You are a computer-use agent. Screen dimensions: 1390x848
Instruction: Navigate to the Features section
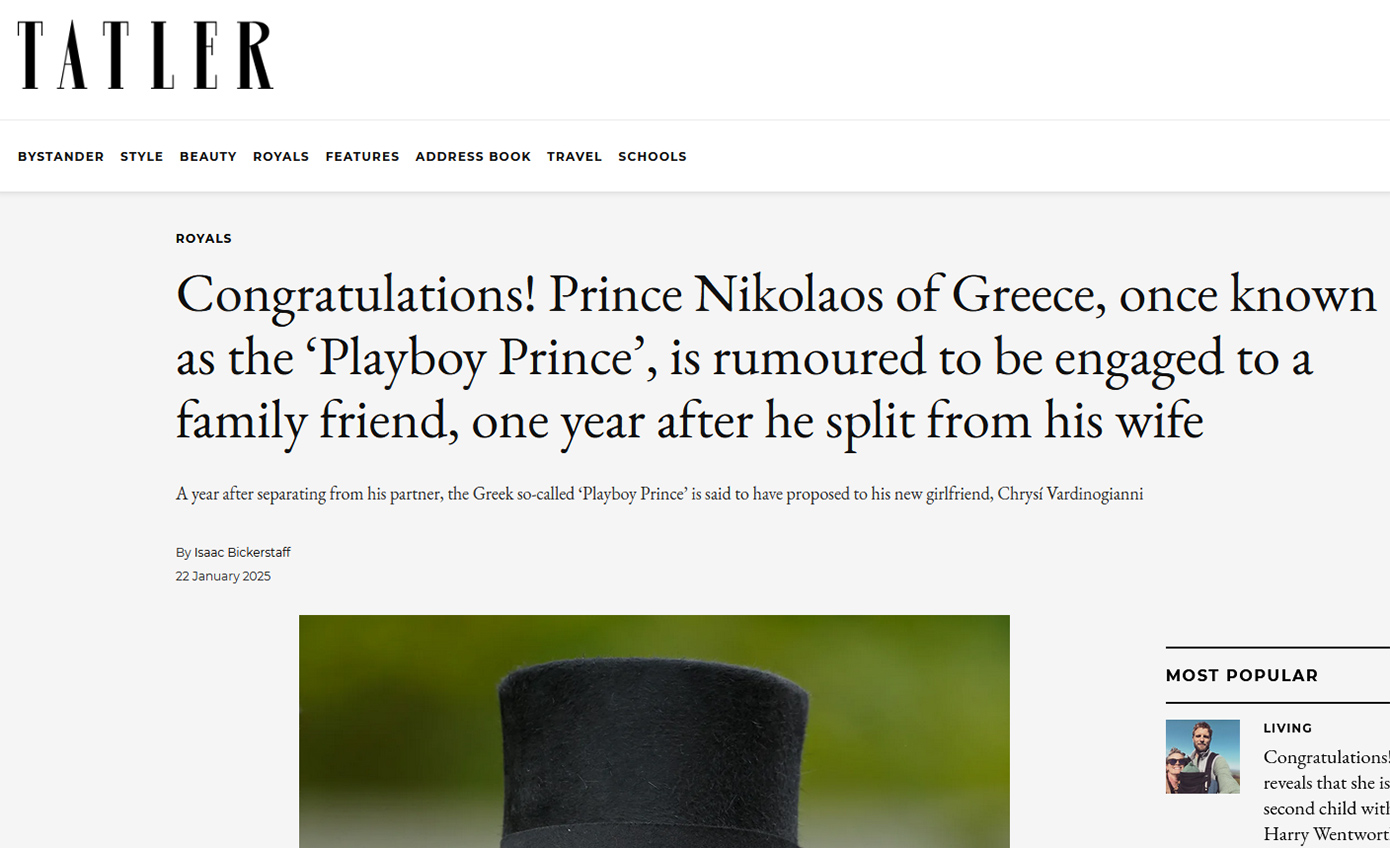click(362, 157)
